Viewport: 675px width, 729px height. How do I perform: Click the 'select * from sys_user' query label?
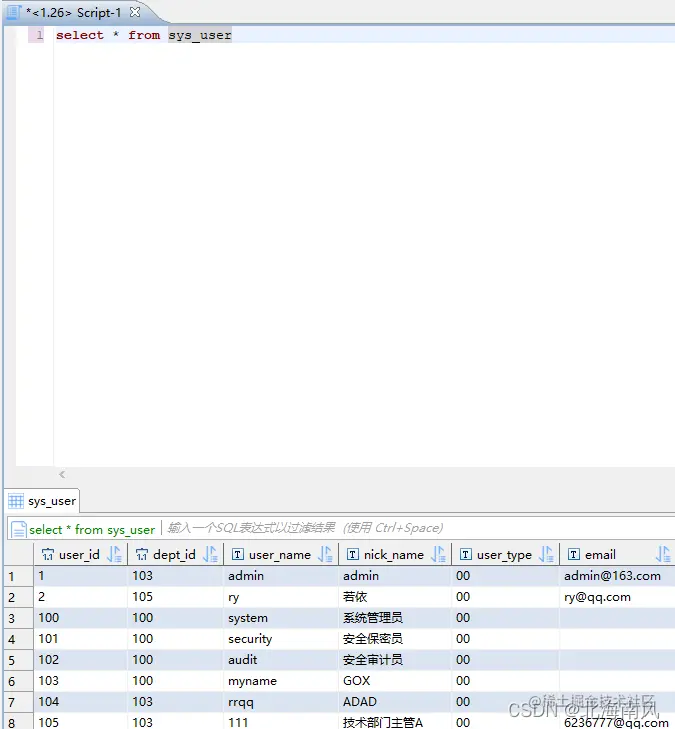92,530
